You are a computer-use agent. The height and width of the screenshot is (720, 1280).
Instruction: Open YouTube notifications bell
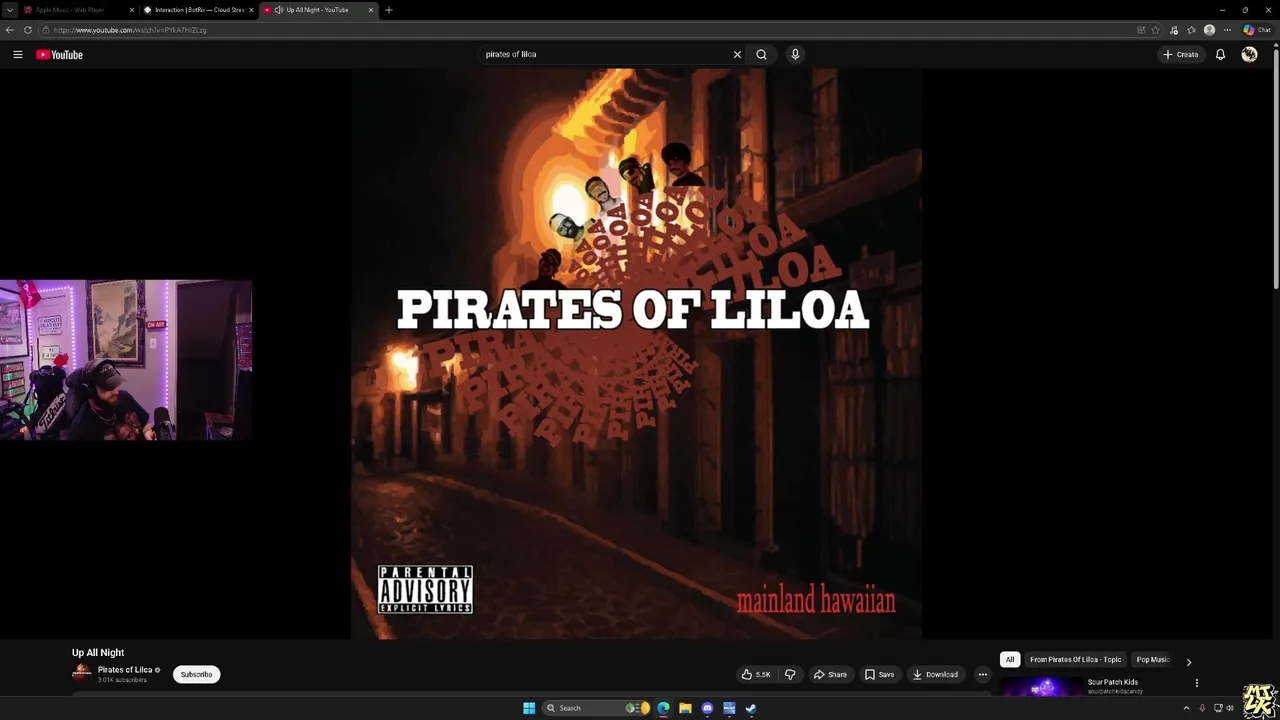pyautogui.click(x=1220, y=55)
